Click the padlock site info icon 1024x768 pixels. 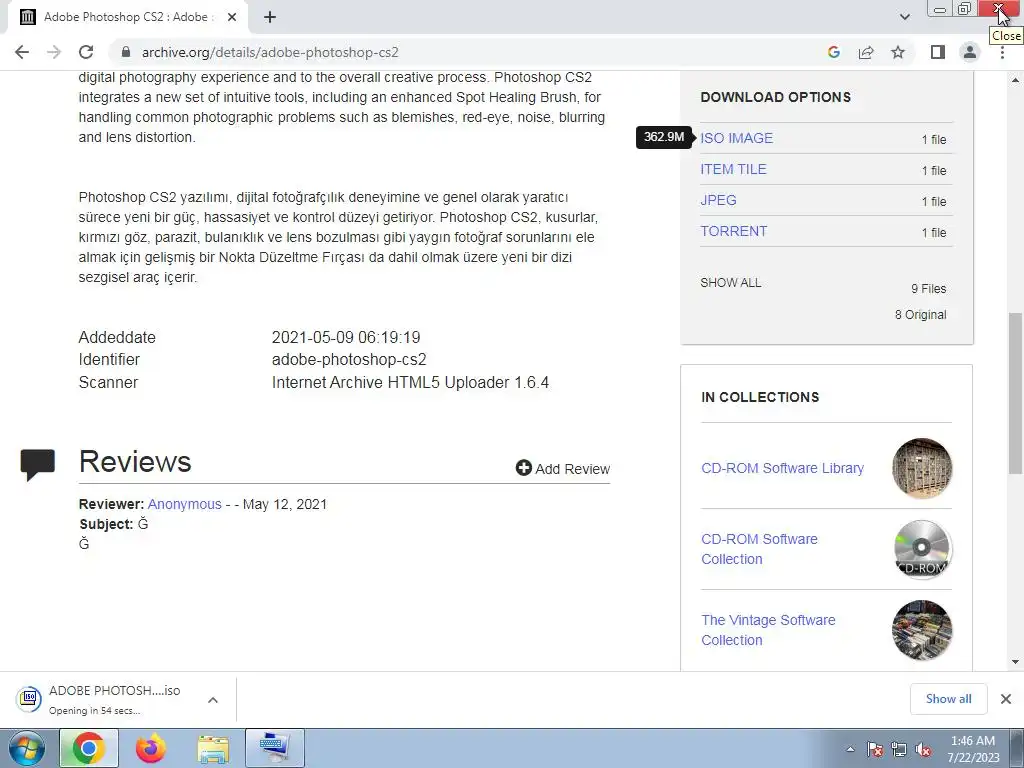[x=126, y=52]
